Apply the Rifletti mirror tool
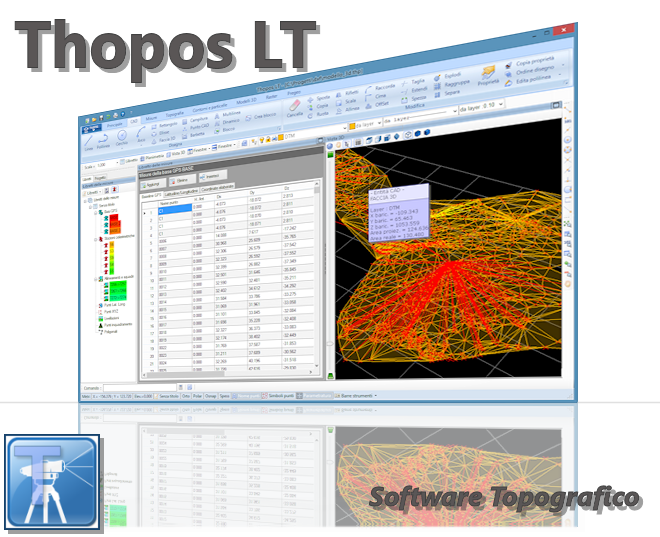Viewport: 660px width, 537px height. pyautogui.click(x=347, y=93)
